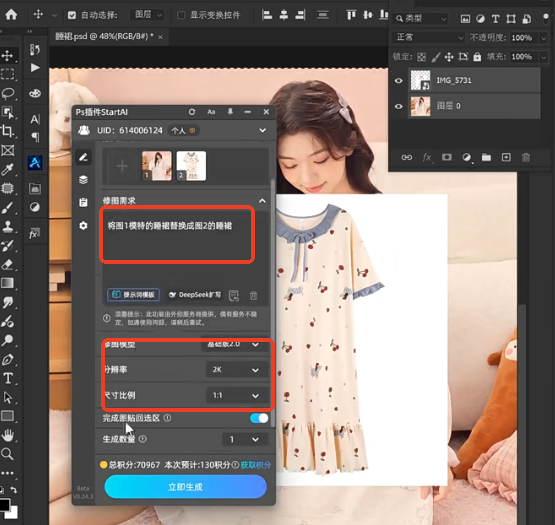The width and height of the screenshot is (555, 525).
Task: Click the 获取积分 link
Action: tap(256, 465)
